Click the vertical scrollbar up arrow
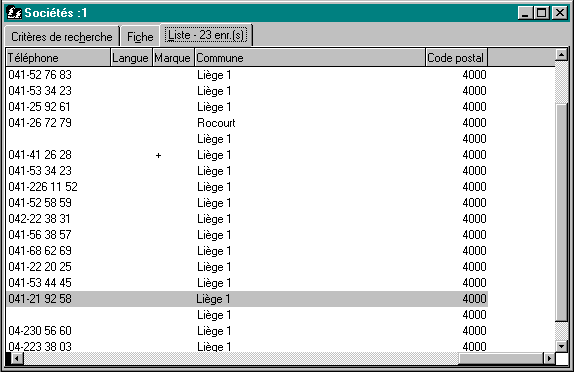The height and width of the screenshot is (372, 574). 561,55
